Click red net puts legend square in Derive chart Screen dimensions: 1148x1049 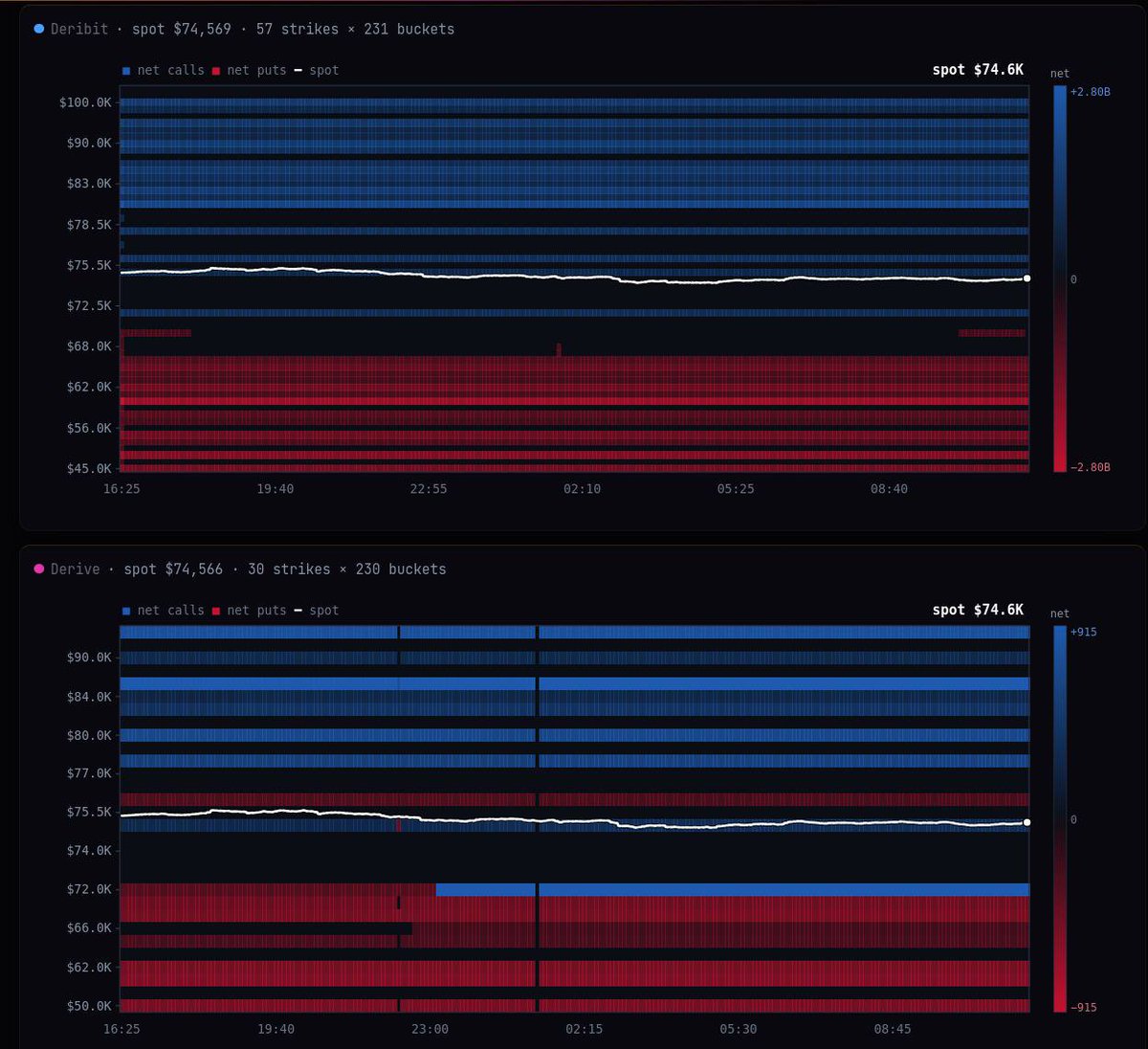click(x=216, y=611)
